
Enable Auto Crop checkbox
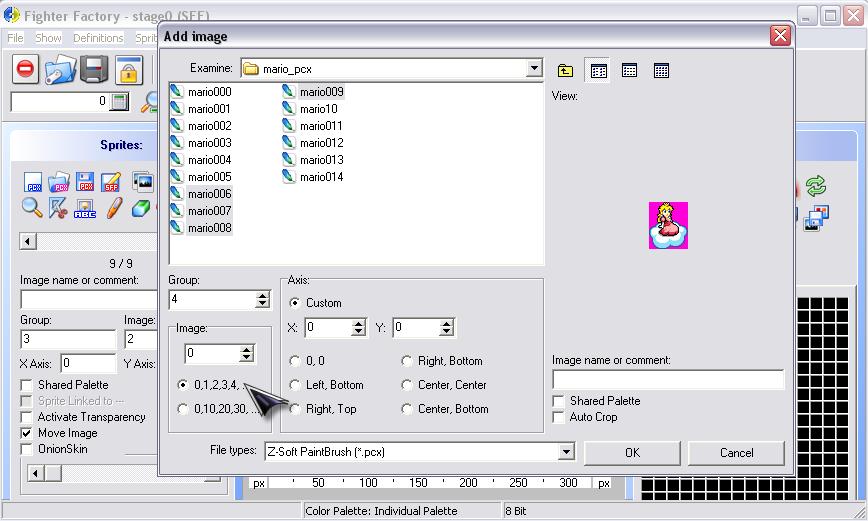point(559,417)
